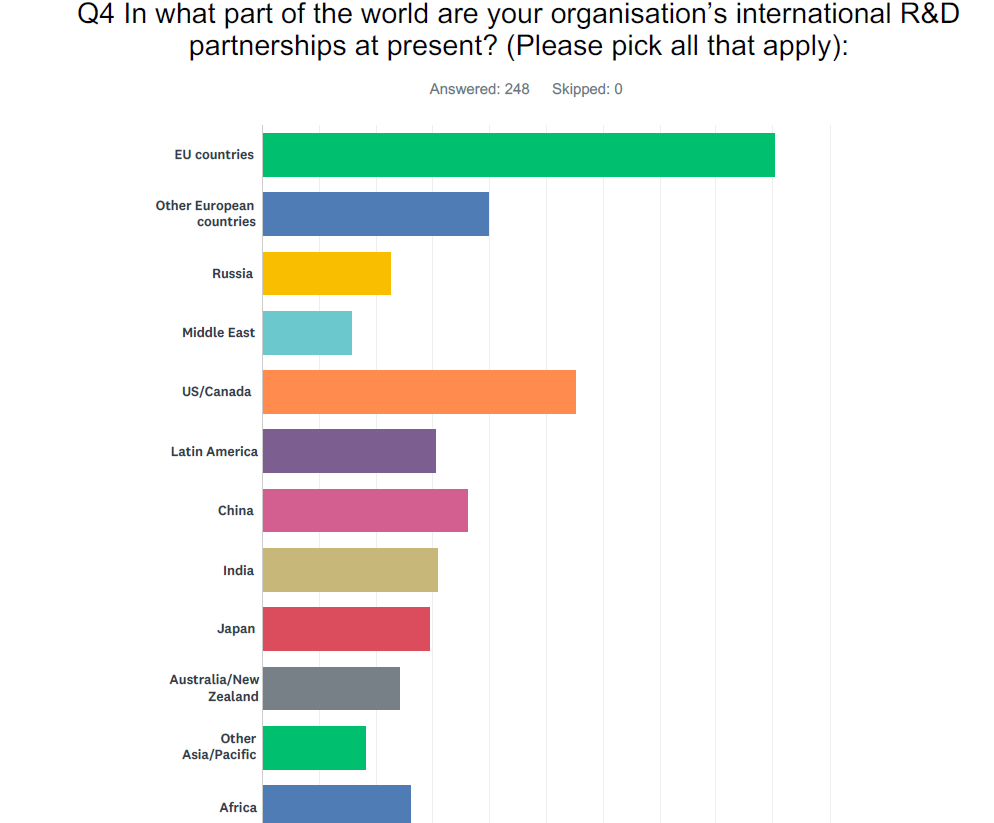994x823 pixels.
Task: Click the Q4 question title
Action: tap(519, 30)
